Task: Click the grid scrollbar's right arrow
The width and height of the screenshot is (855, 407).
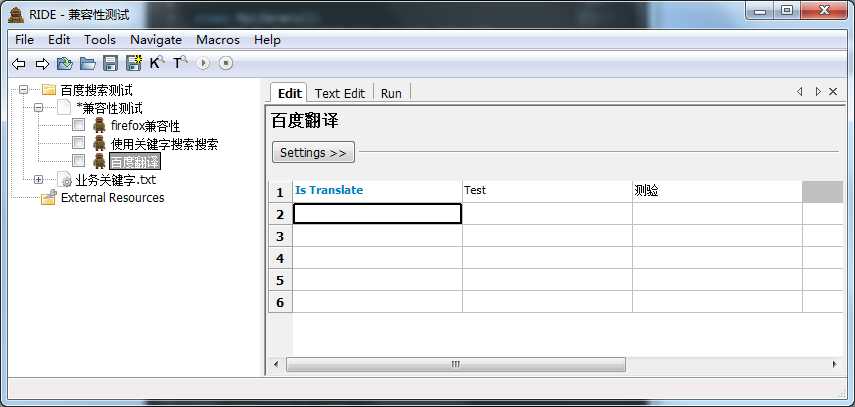Action: pos(834,364)
